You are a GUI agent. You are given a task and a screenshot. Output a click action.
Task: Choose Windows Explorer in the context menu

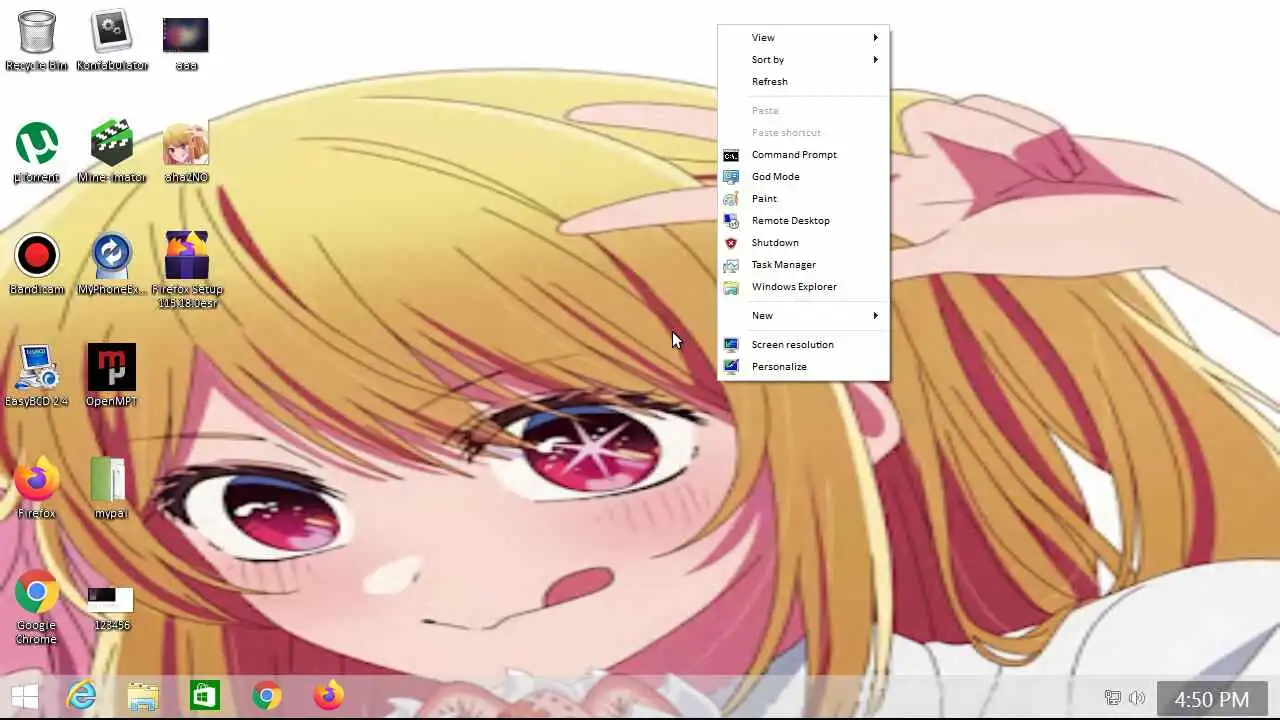pos(803,286)
